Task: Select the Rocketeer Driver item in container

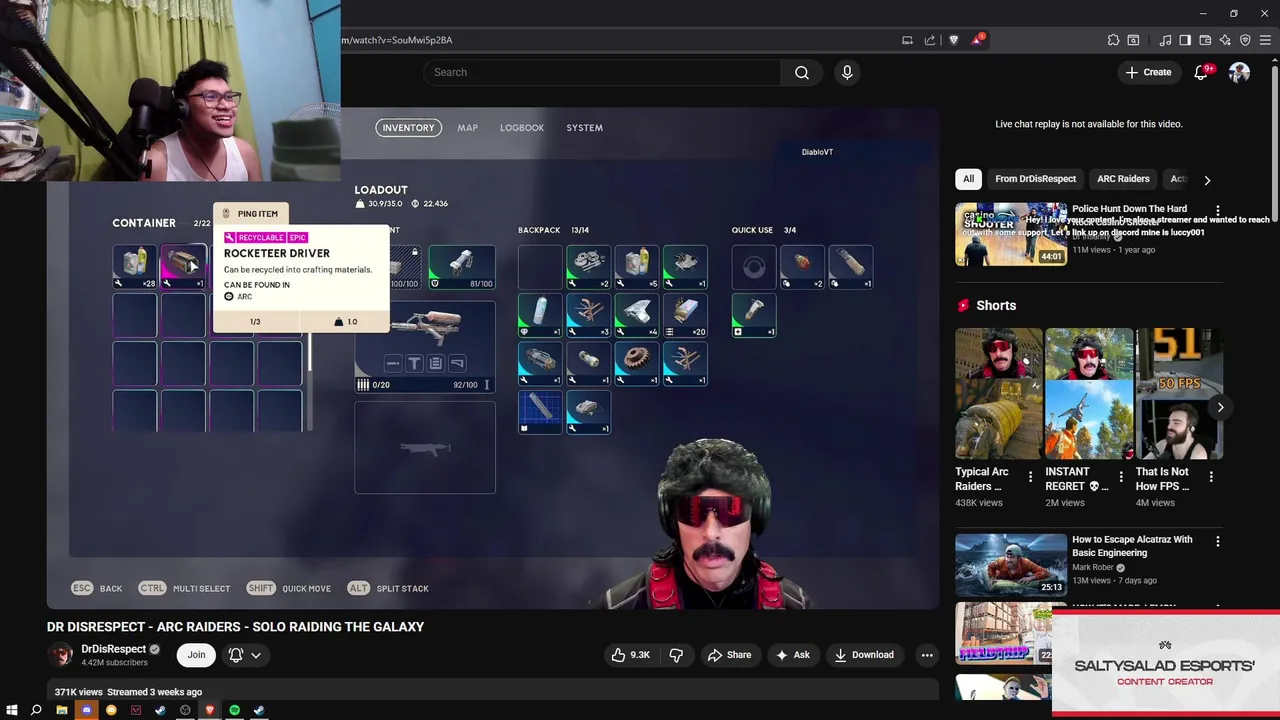Action: pos(183,266)
